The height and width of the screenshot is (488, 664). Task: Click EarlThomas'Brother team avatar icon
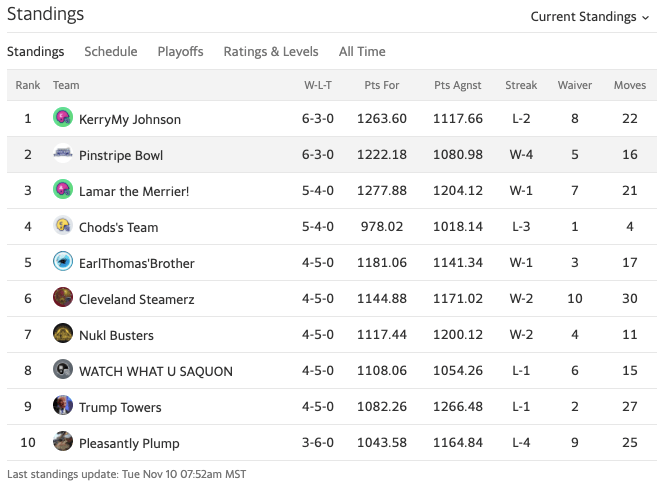(x=63, y=262)
